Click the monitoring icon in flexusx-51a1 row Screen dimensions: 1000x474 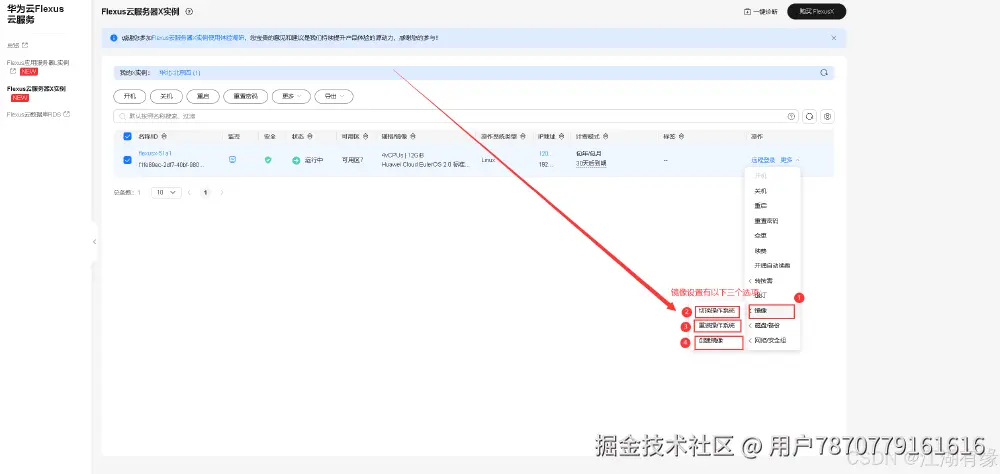(232, 159)
